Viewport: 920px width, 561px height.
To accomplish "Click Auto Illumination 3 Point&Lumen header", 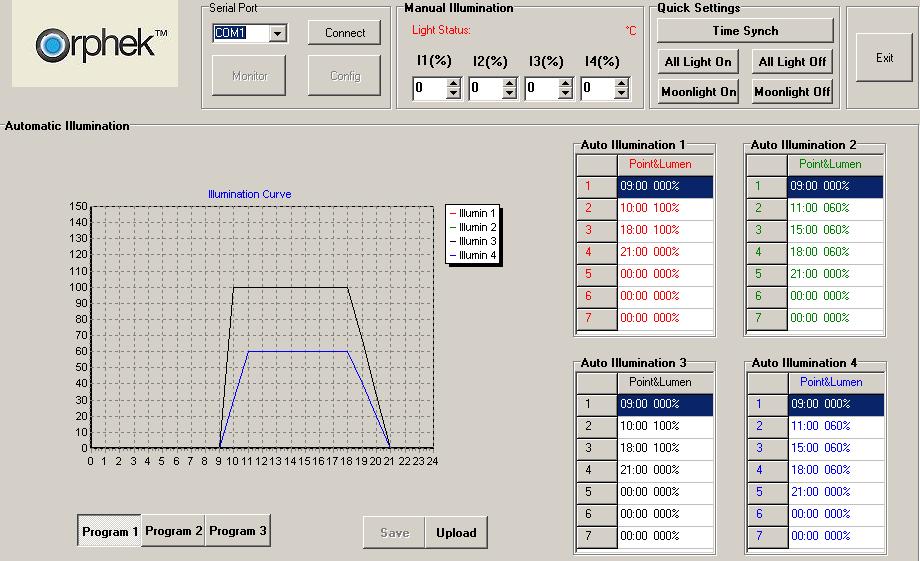I will [x=665, y=383].
